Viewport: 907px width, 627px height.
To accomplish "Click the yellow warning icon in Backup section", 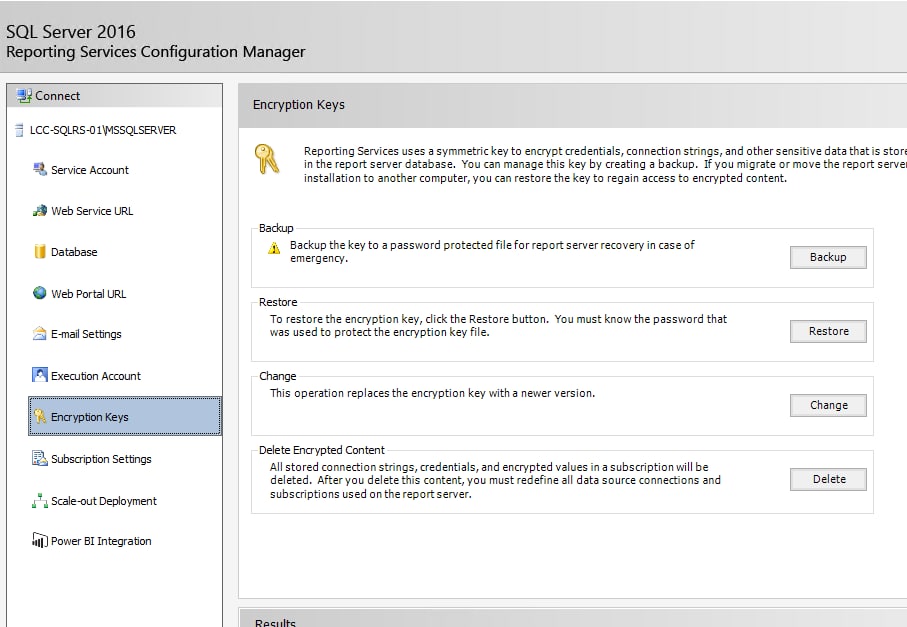I will (x=274, y=249).
